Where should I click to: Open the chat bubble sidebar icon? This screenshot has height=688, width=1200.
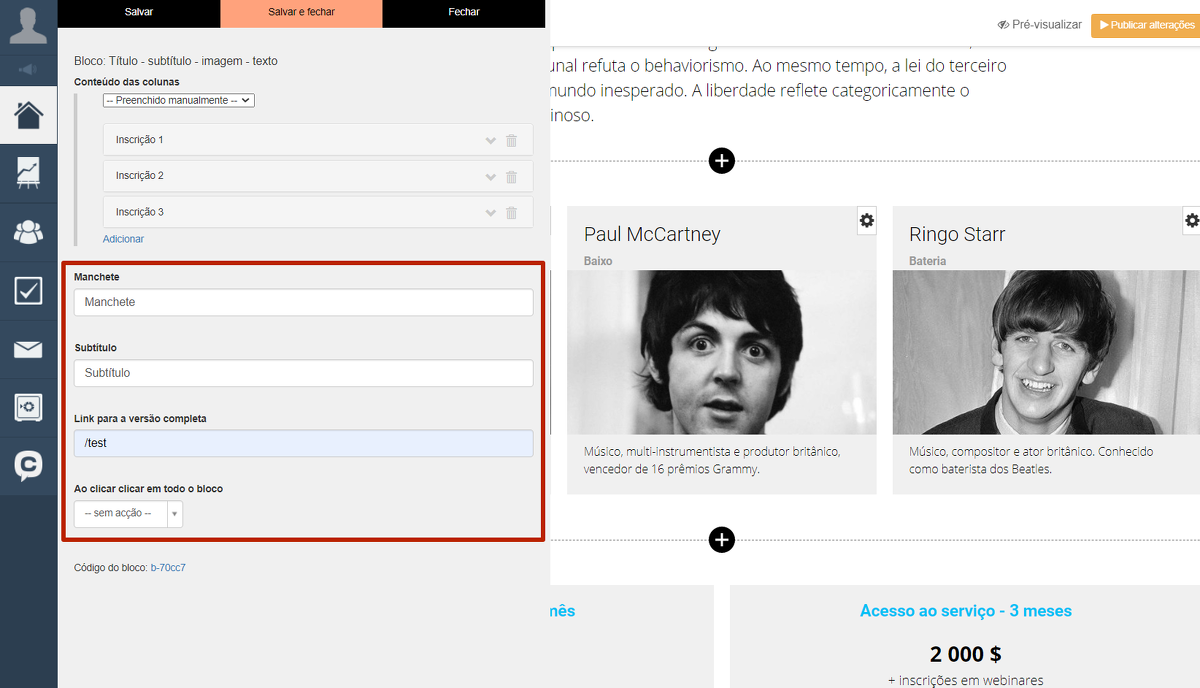click(28, 466)
